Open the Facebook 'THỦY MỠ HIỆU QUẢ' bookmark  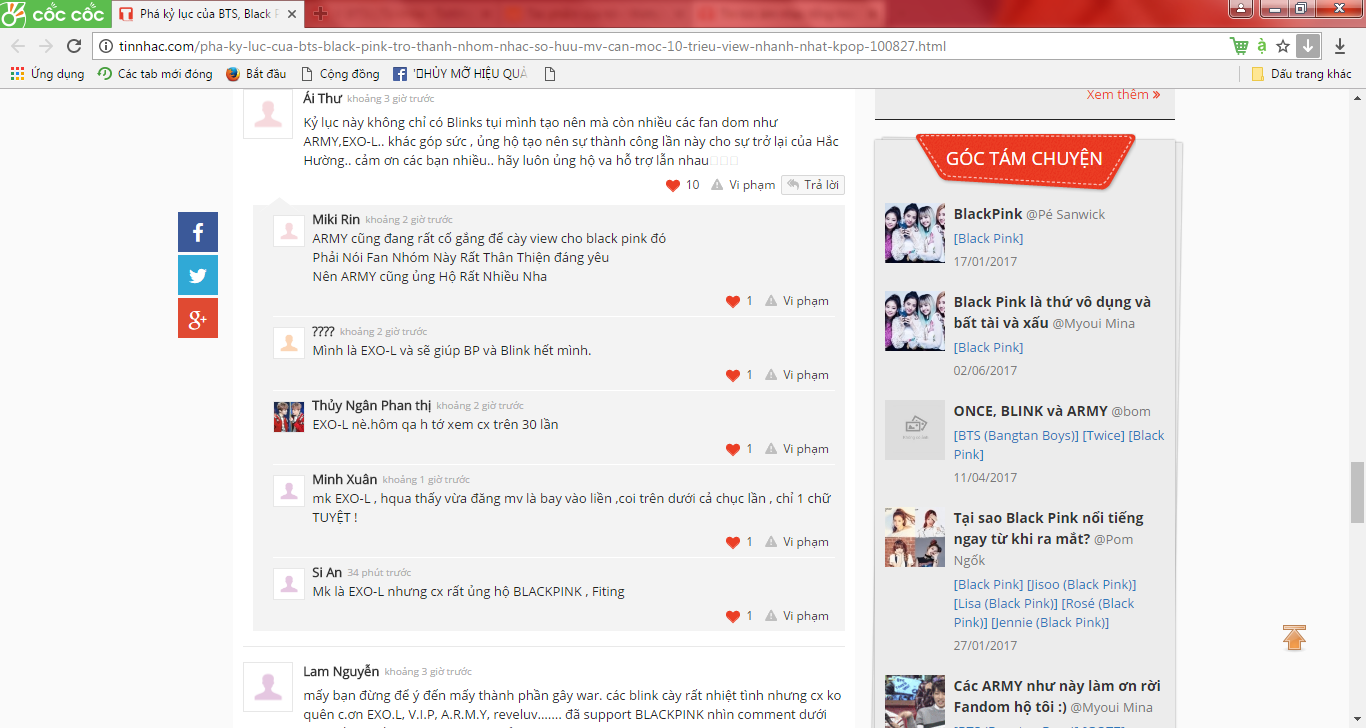(x=460, y=74)
